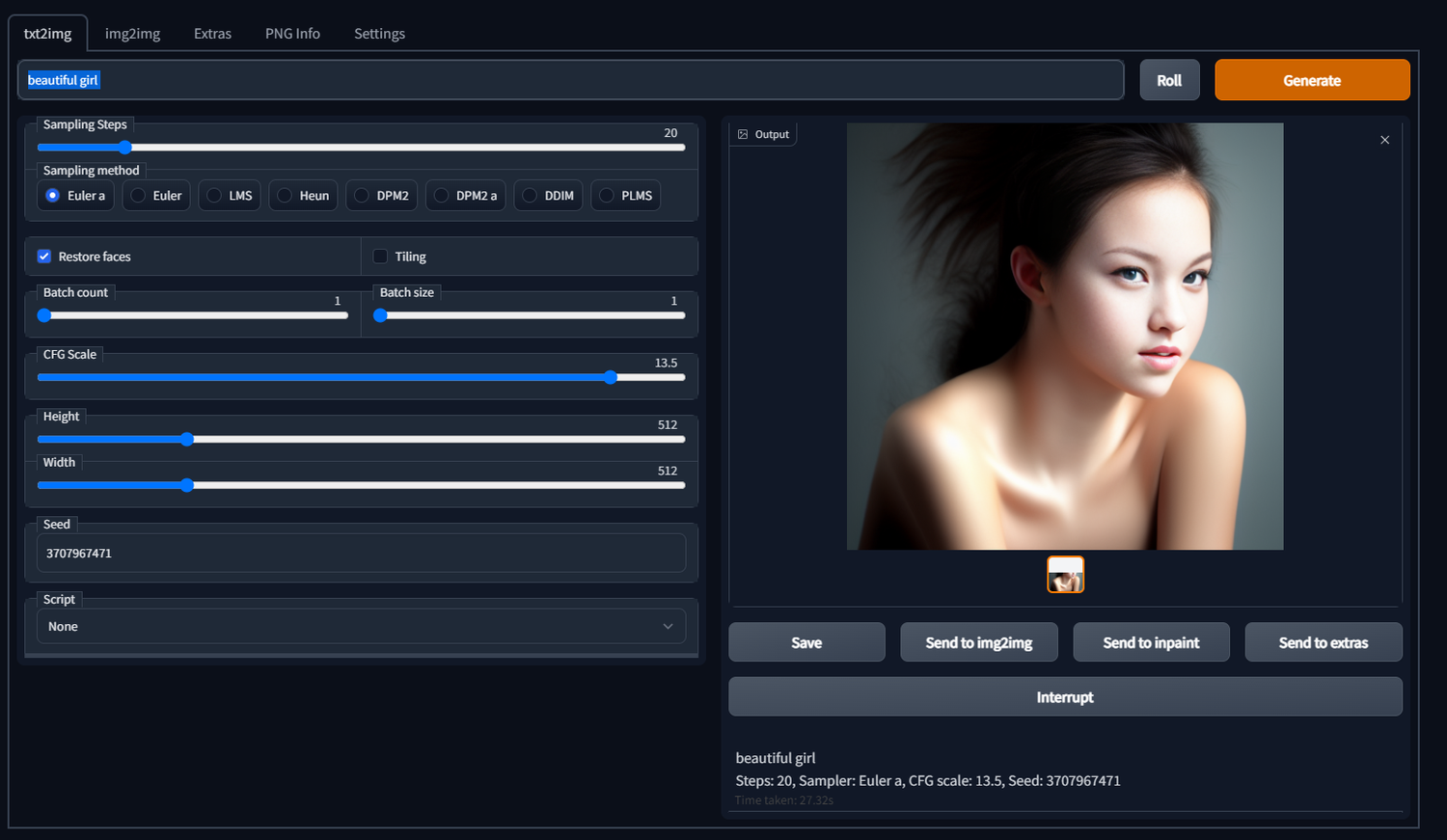
Task: Click the beautiful girl caption under Interrupt
Action: tap(776, 758)
